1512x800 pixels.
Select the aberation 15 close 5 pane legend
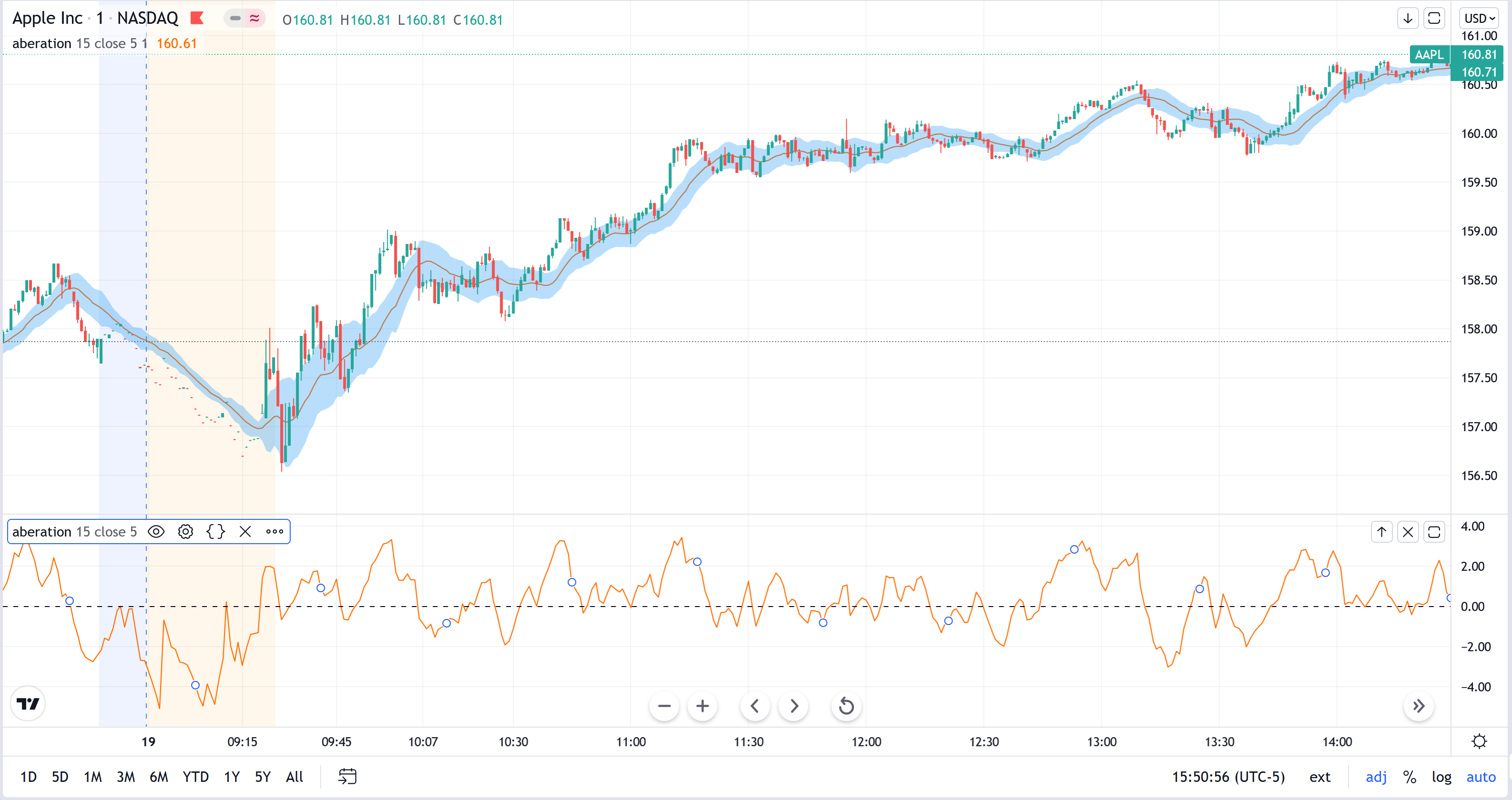coord(74,532)
